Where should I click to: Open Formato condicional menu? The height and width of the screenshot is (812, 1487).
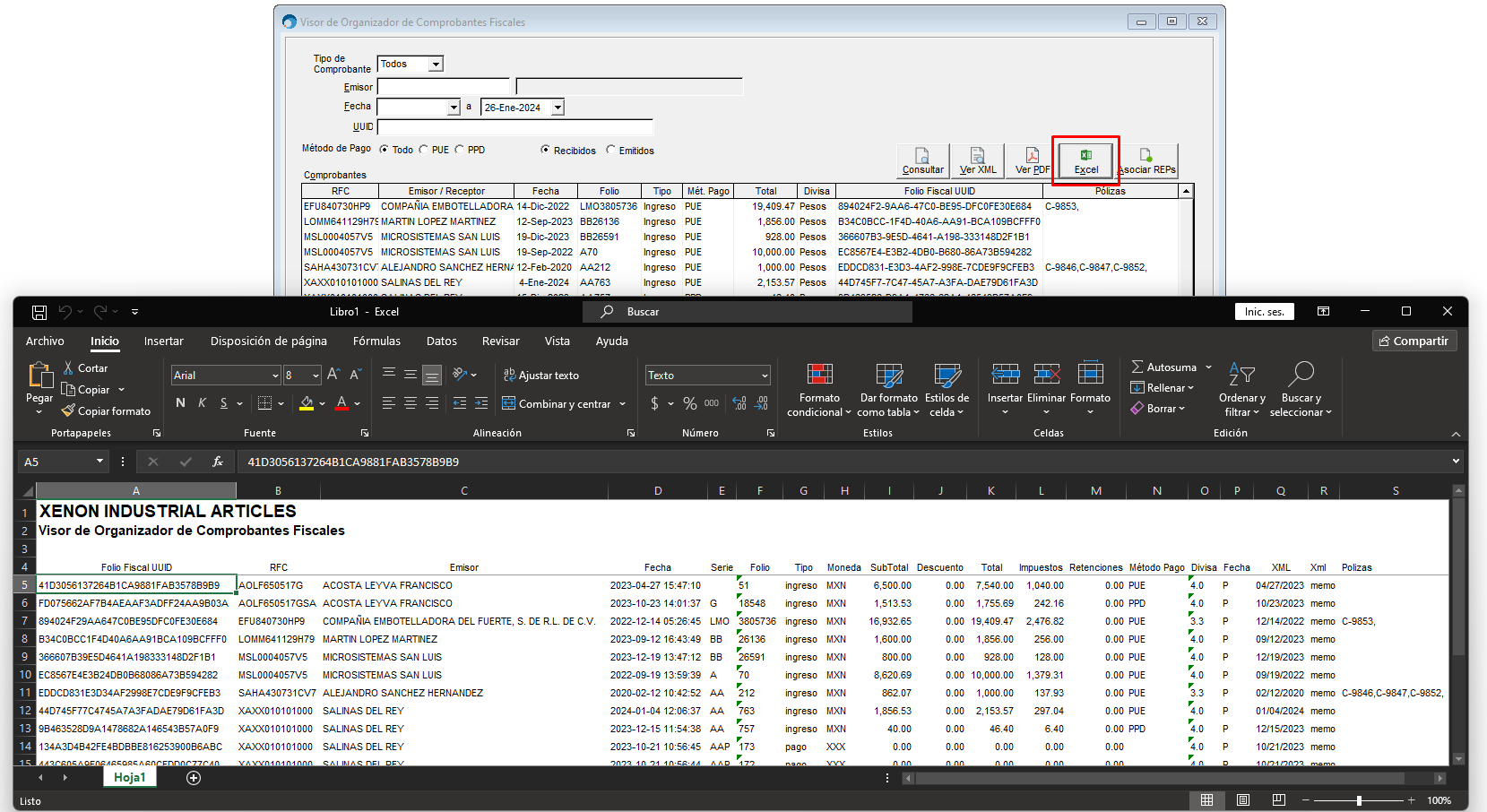[x=819, y=390]
